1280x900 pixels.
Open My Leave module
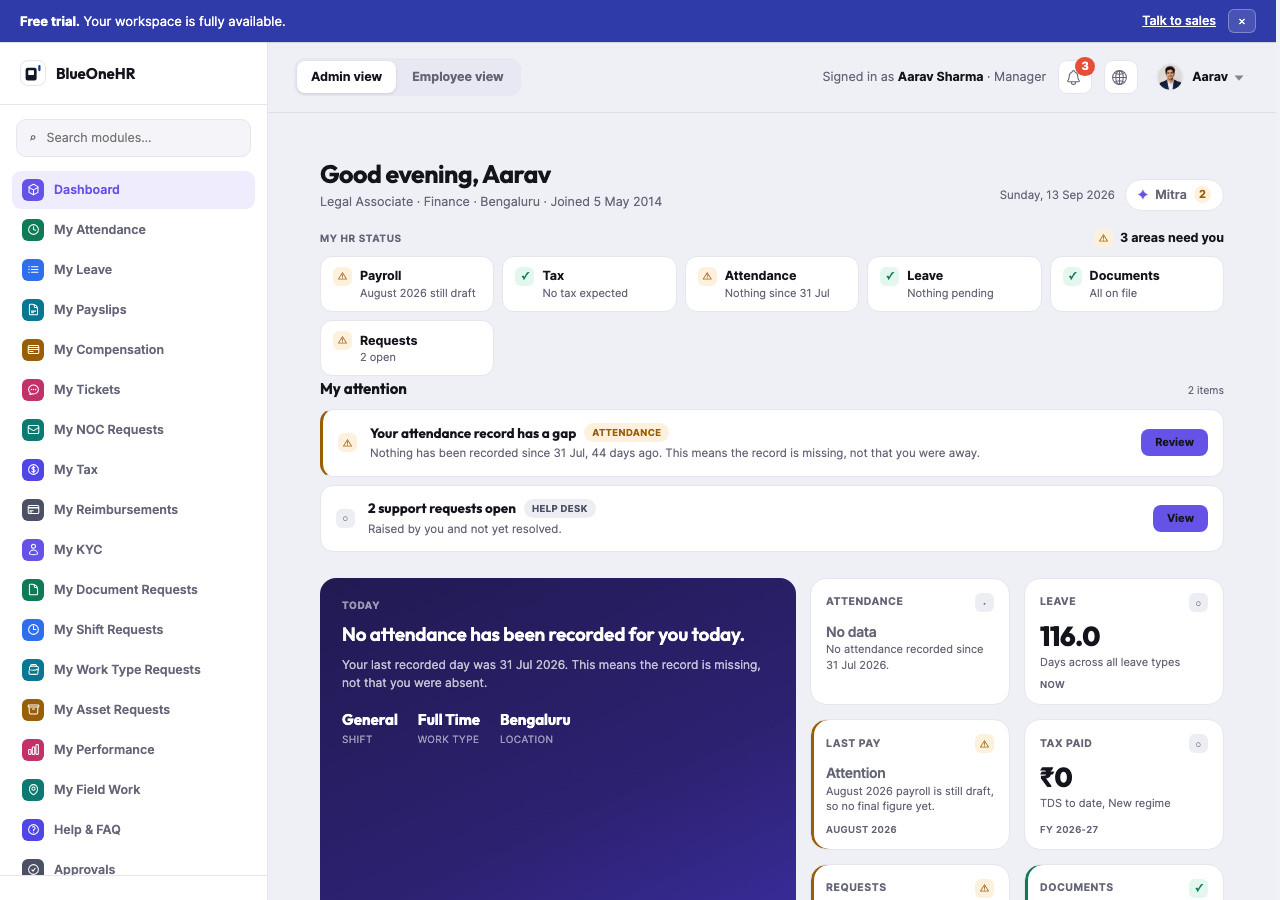[133, 269]
